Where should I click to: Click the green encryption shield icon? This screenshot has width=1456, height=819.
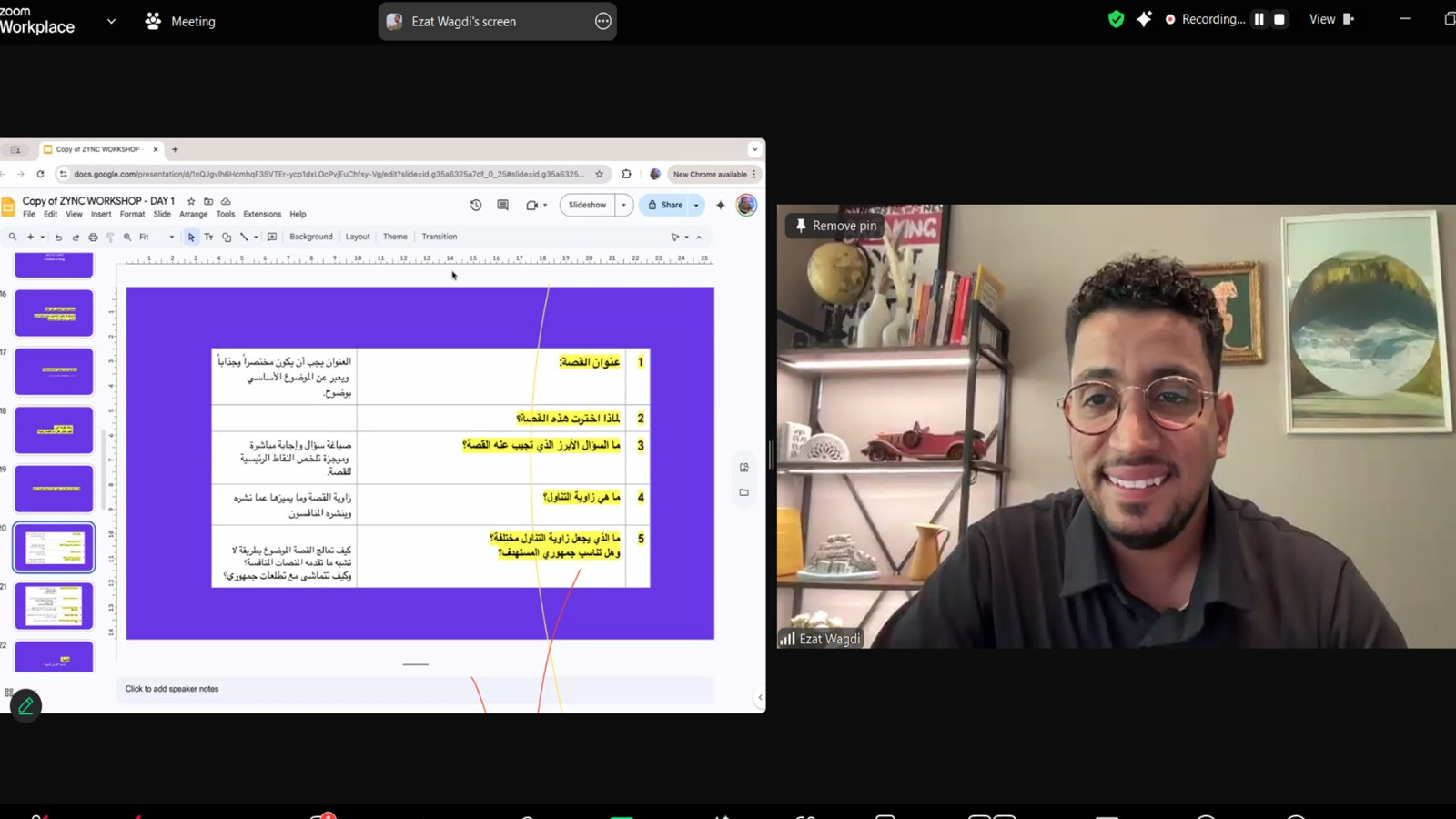(x=1116, y=19)
